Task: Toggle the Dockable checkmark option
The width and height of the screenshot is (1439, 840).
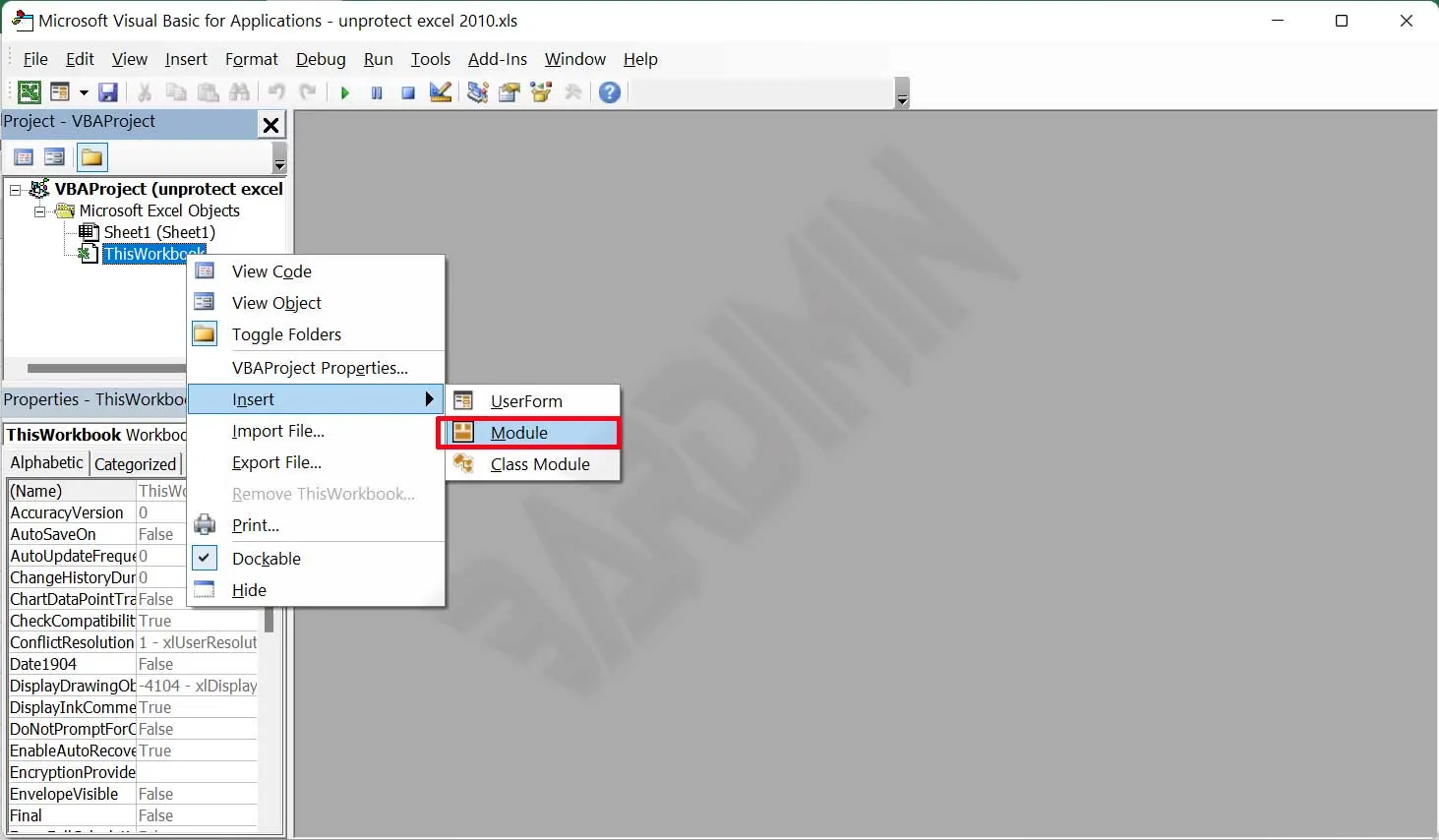Action: point(266,559)
